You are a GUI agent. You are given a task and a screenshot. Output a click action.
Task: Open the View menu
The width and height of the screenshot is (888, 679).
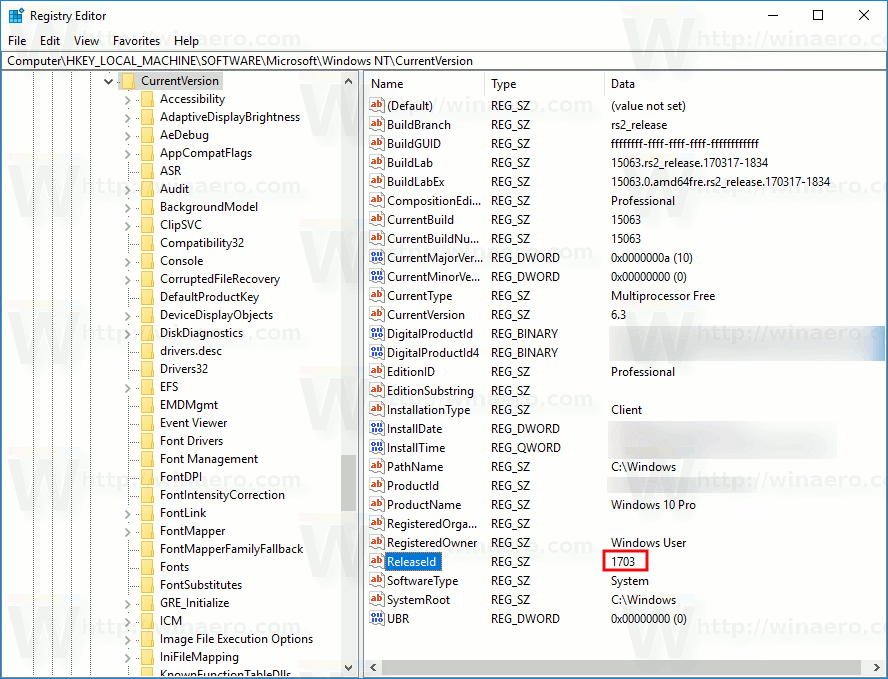(86, 40)
